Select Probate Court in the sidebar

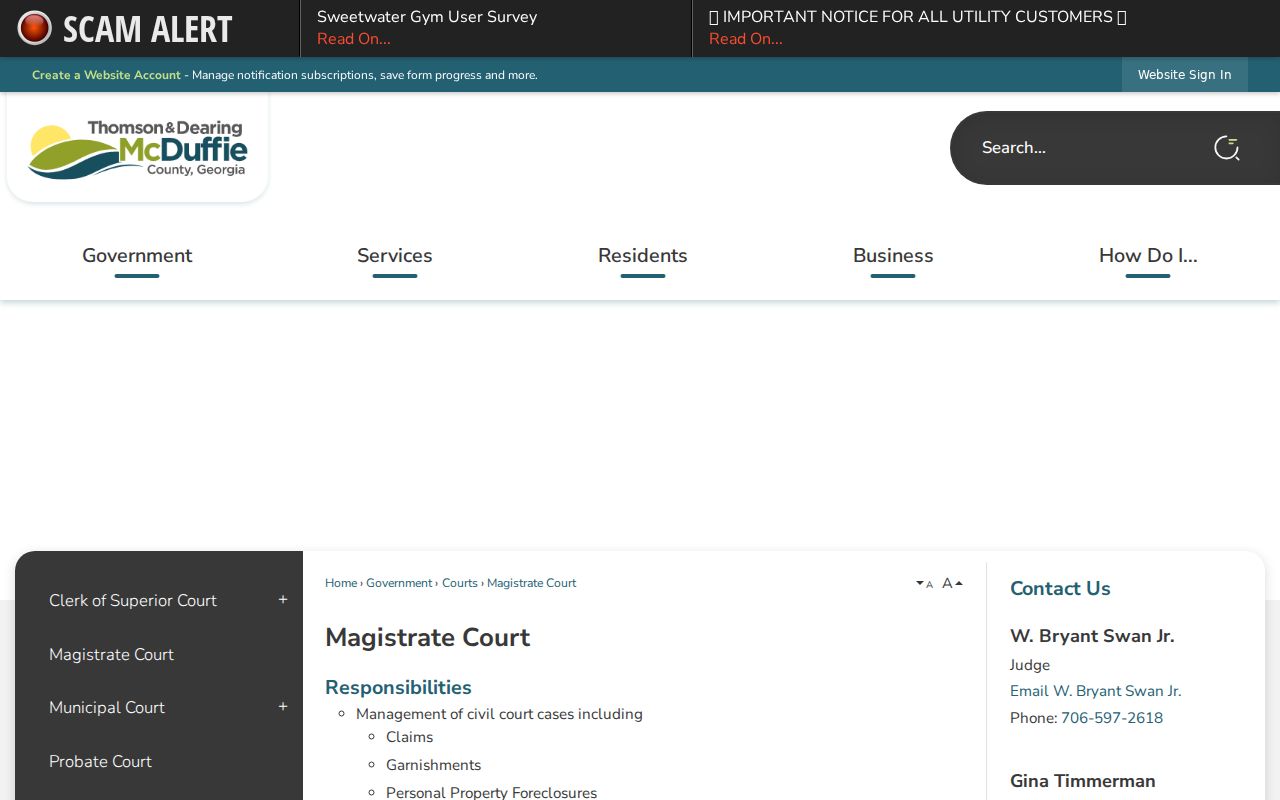(x=100, y=761)
